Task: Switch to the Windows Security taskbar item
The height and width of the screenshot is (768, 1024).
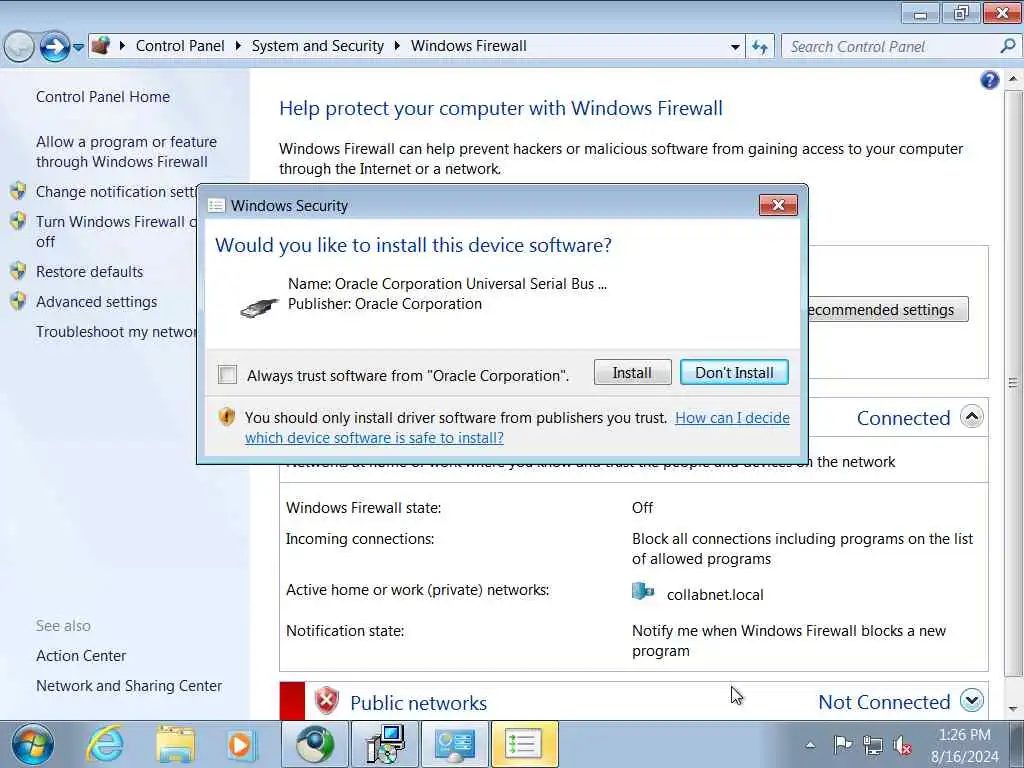Action: tap(524, 744)
